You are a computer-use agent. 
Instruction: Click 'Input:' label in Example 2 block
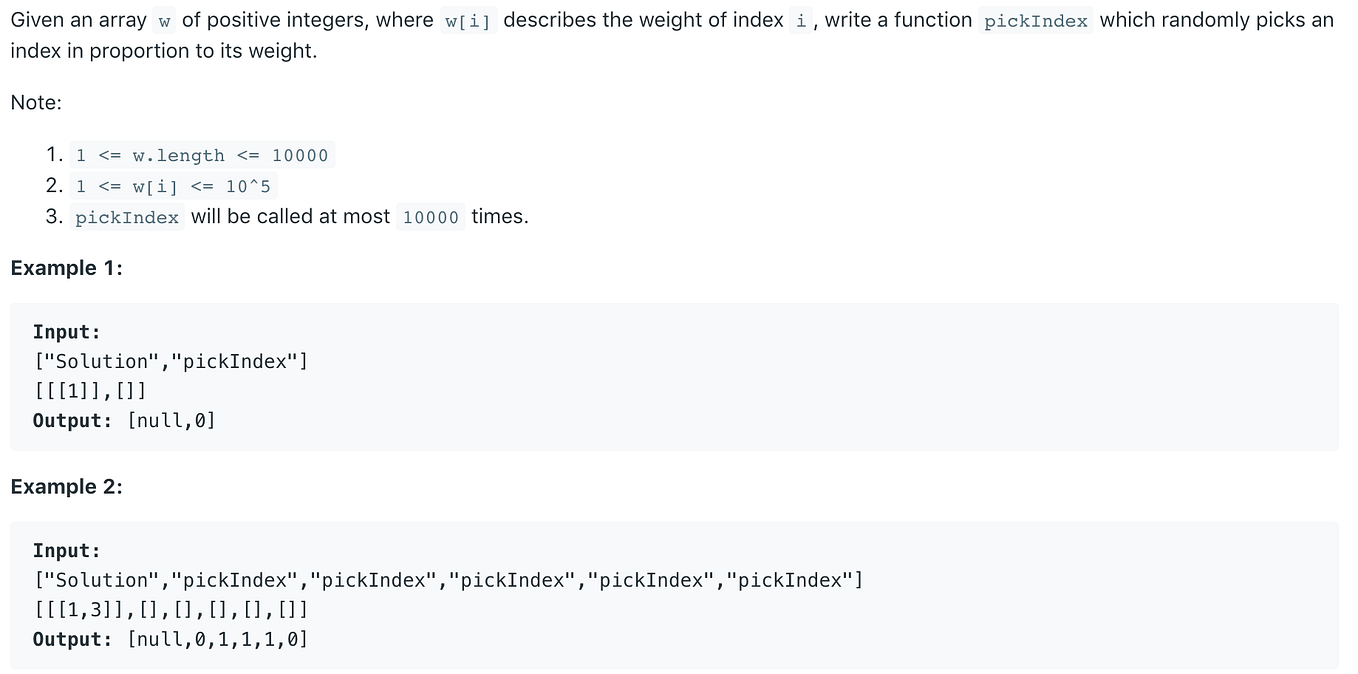(x=67, y=550)
